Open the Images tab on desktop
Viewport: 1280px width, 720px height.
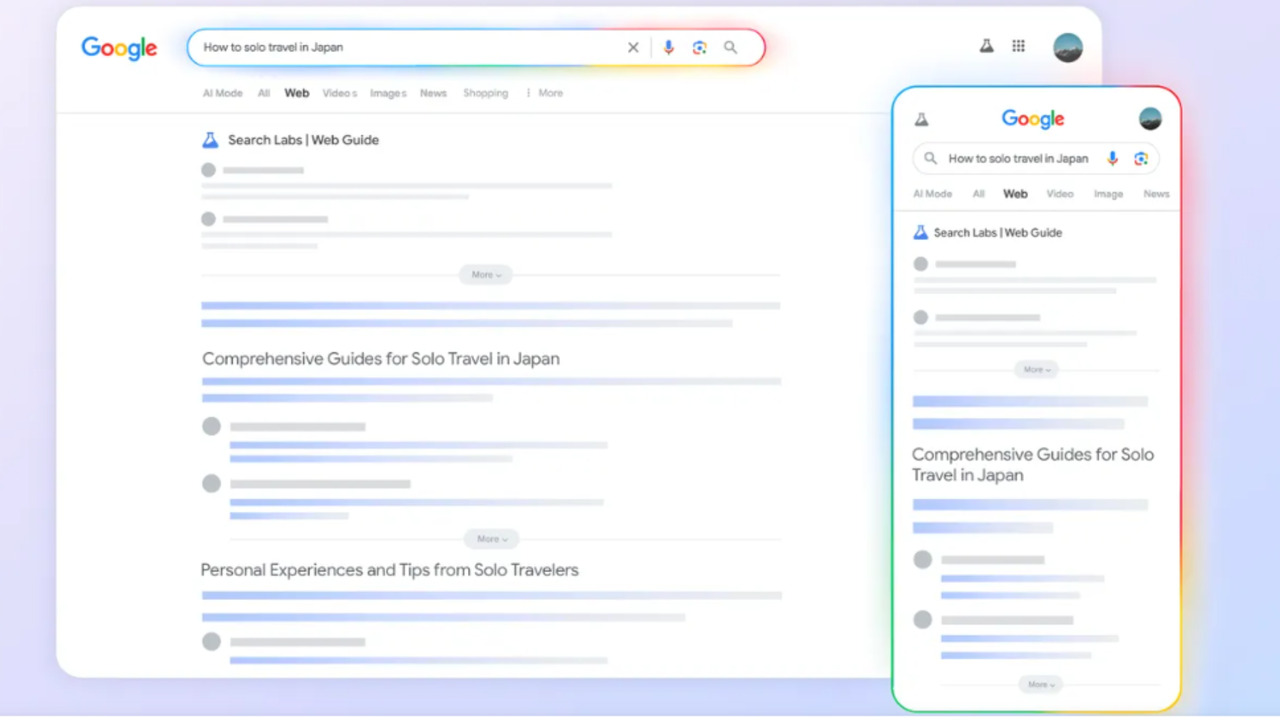[388, 93]
